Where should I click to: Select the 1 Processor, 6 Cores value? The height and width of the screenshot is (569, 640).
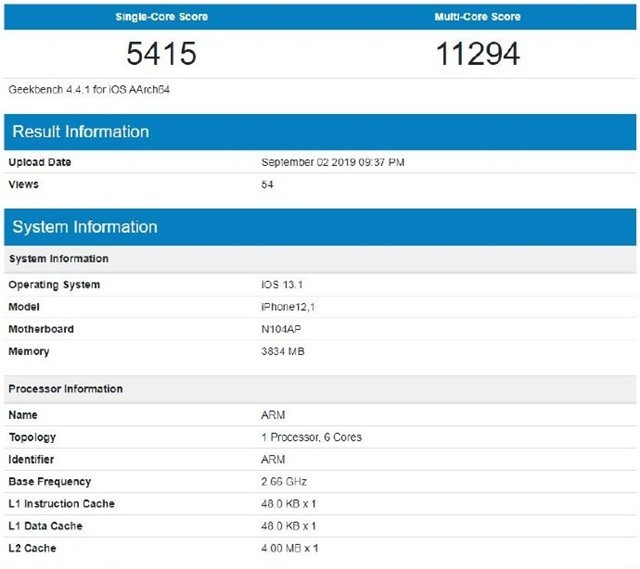(x=311, y=437)
